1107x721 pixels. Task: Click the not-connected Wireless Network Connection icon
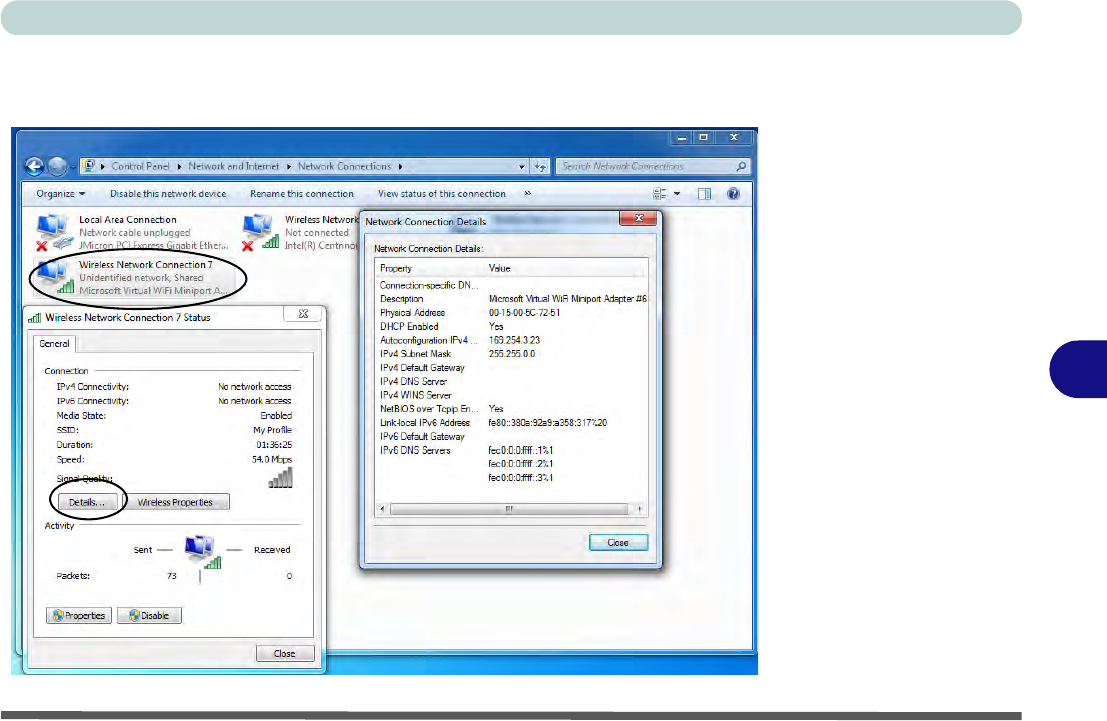[259, 232]
